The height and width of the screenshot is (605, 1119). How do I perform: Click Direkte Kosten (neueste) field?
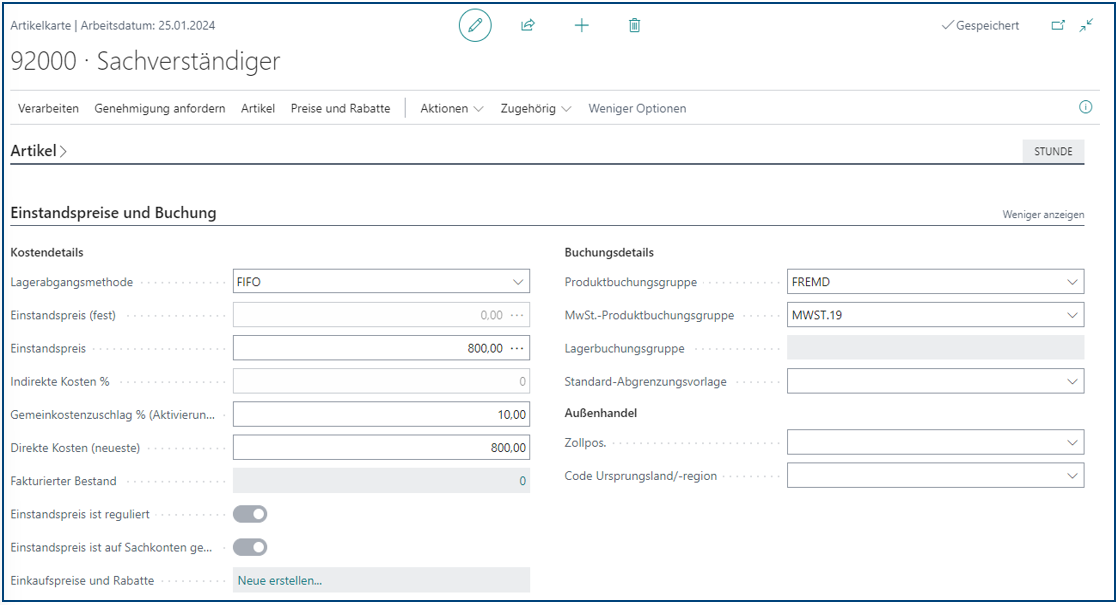(x=382, y=448)
